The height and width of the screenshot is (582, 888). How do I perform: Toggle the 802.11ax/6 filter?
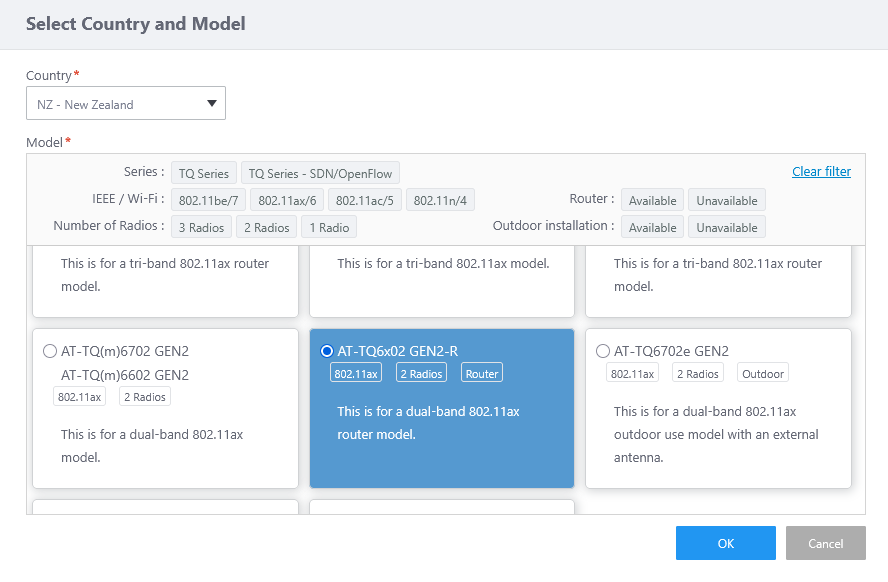click(x=287, y=200)
